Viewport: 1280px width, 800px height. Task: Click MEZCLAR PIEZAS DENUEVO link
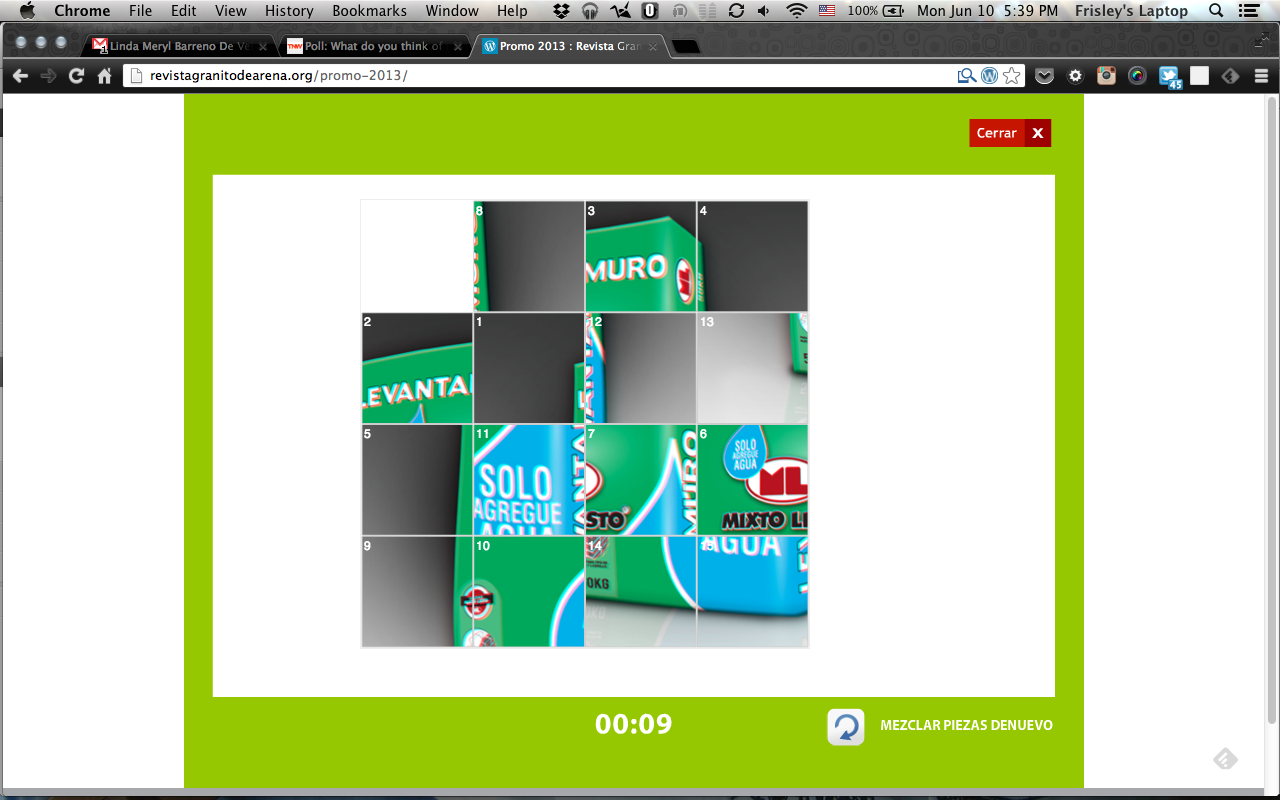coord(966,726)
